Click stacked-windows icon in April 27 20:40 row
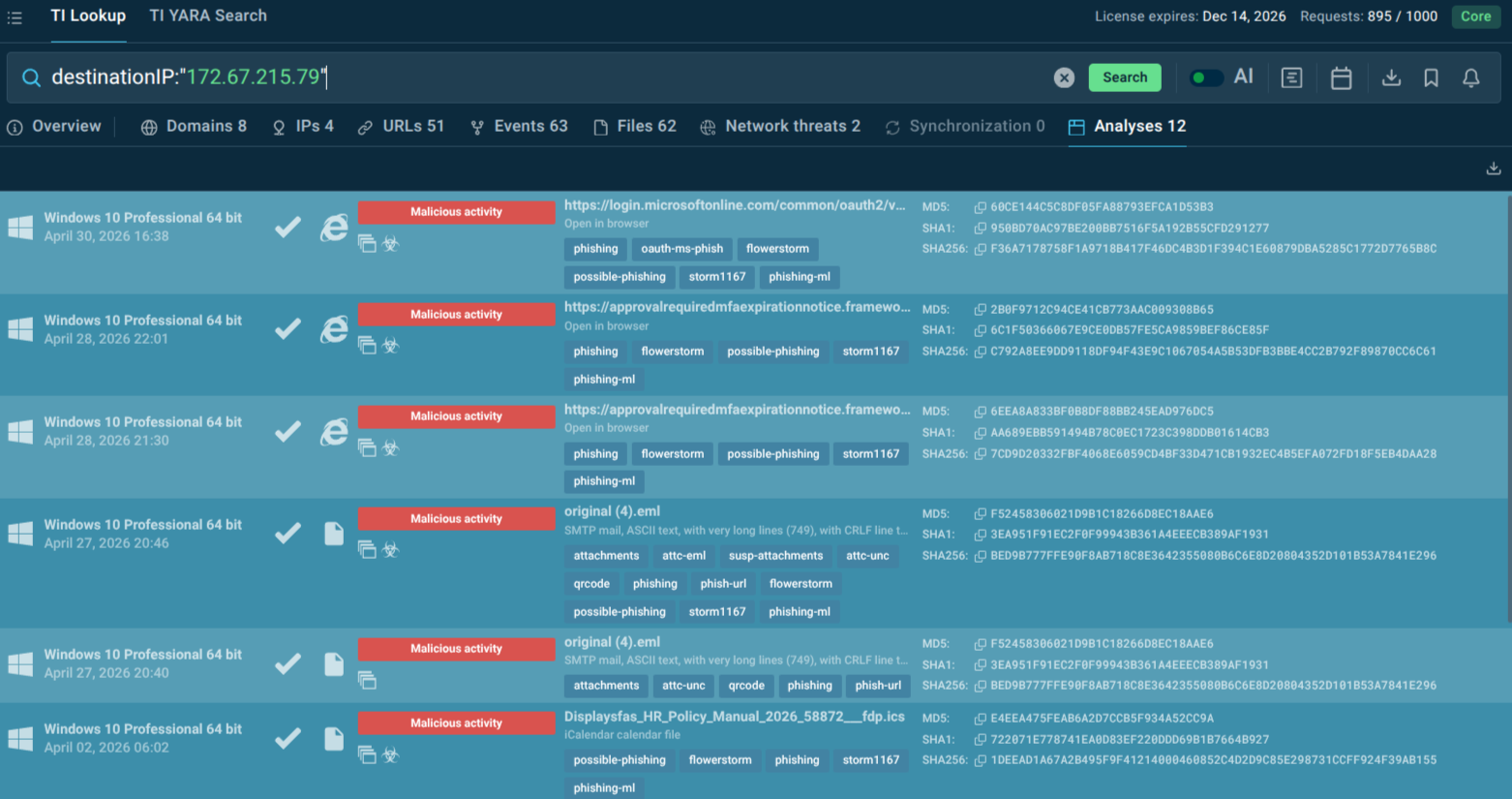The height and width of the screenshot is (799, 1512). point(367,680)
